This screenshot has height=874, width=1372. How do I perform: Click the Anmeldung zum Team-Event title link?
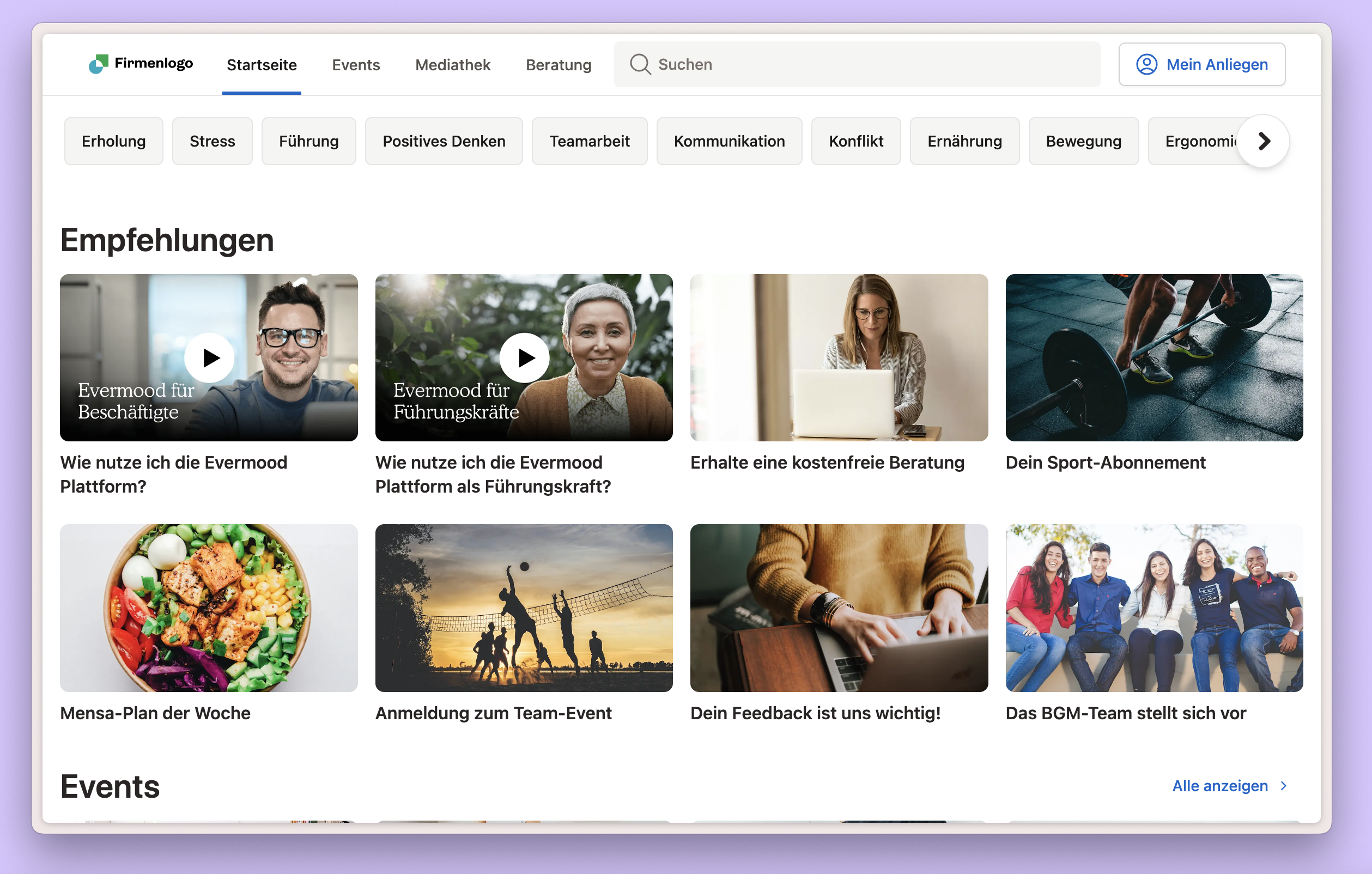[493, 713]
